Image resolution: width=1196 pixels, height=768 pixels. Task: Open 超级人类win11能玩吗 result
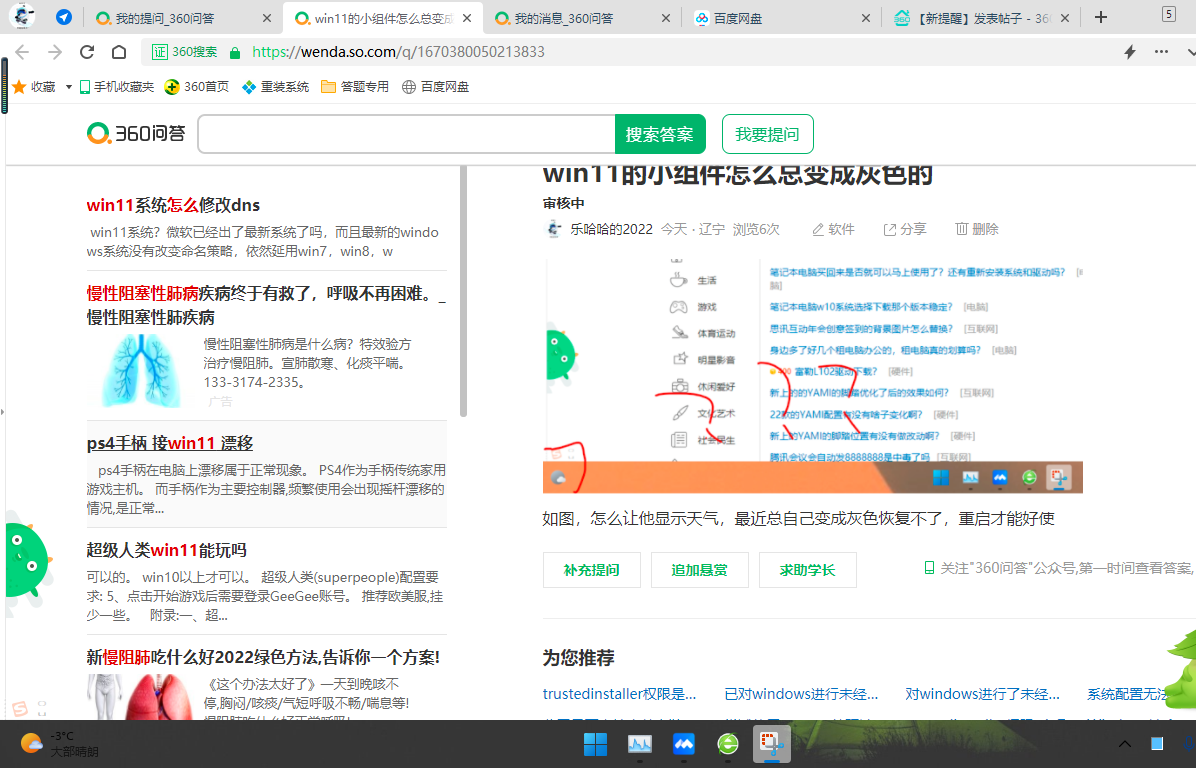[166, 550]
